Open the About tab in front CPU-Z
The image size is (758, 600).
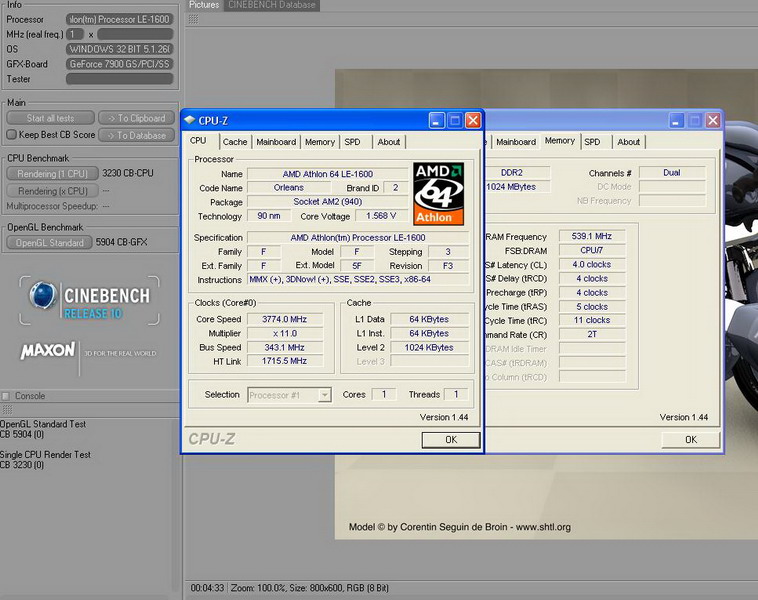pos(389,142)
